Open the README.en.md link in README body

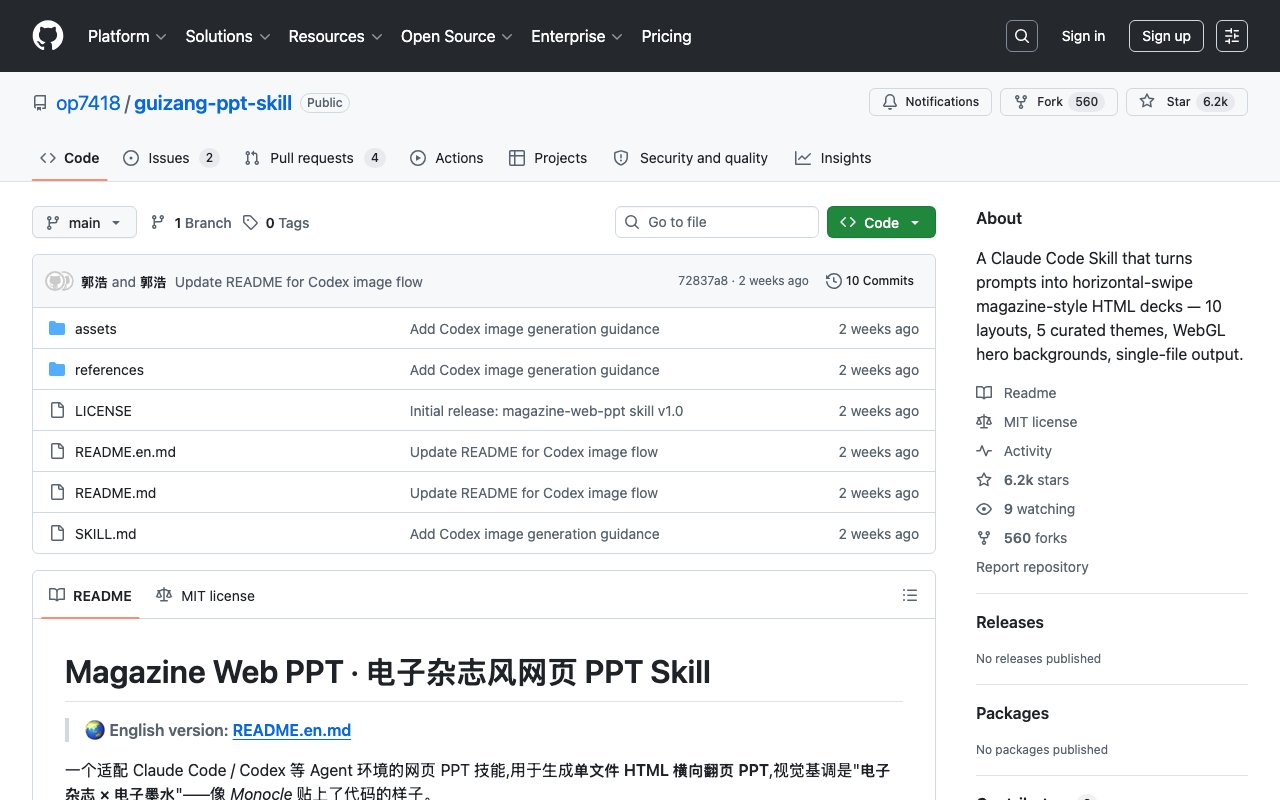click(292, 730)
